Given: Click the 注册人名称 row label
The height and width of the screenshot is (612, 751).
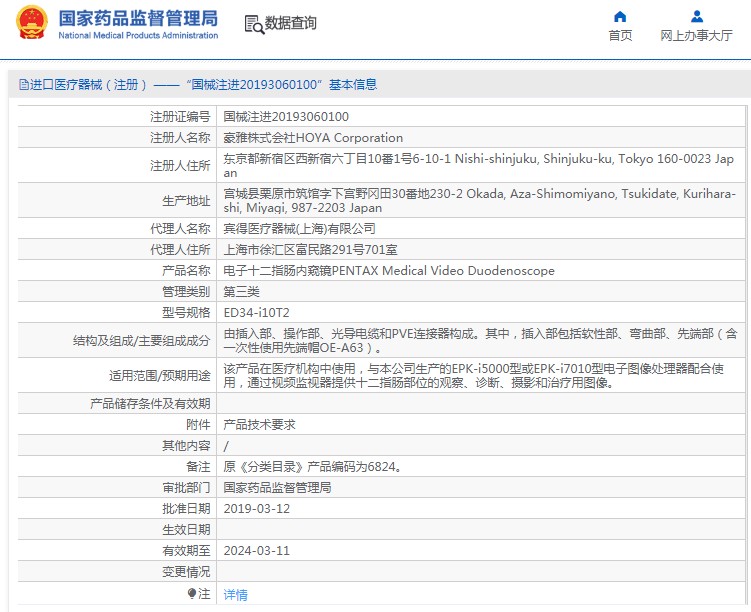Looking at the screenshot, I should point(180,138).
